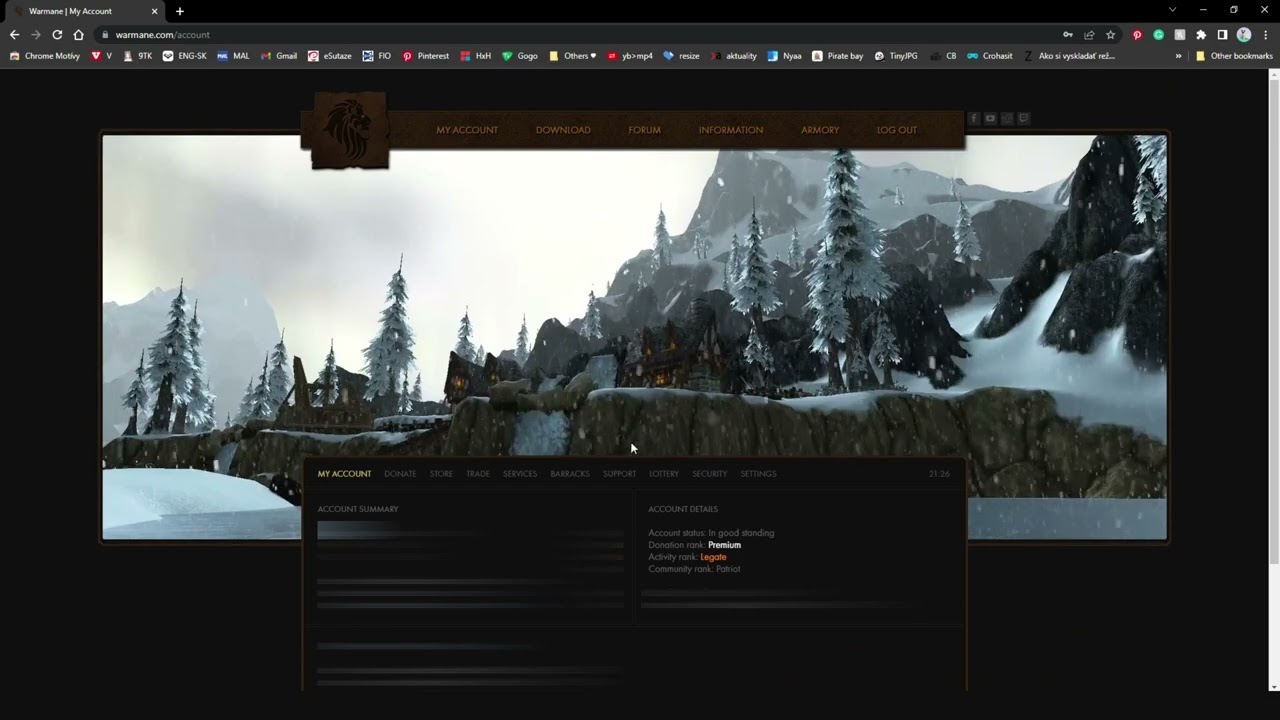Expand the Other bookmarks folder

click(1234, 56)
